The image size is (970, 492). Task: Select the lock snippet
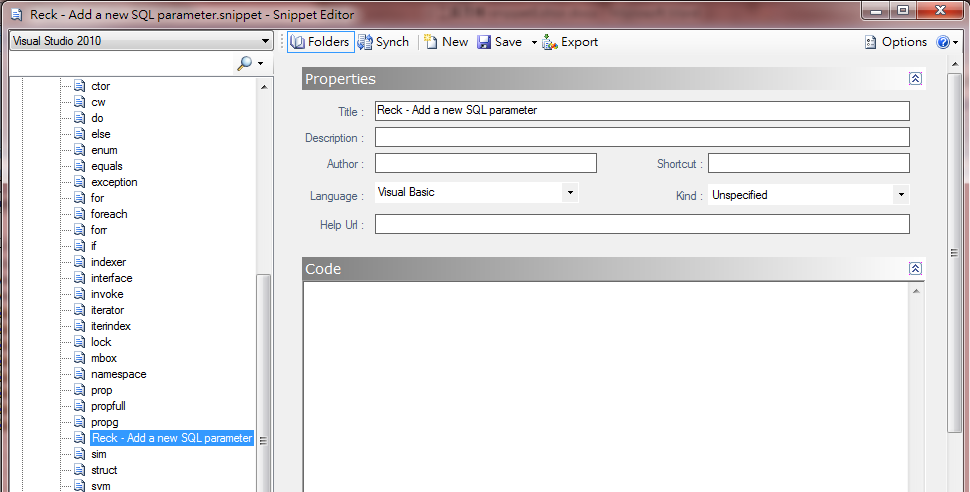coord(101,342)
